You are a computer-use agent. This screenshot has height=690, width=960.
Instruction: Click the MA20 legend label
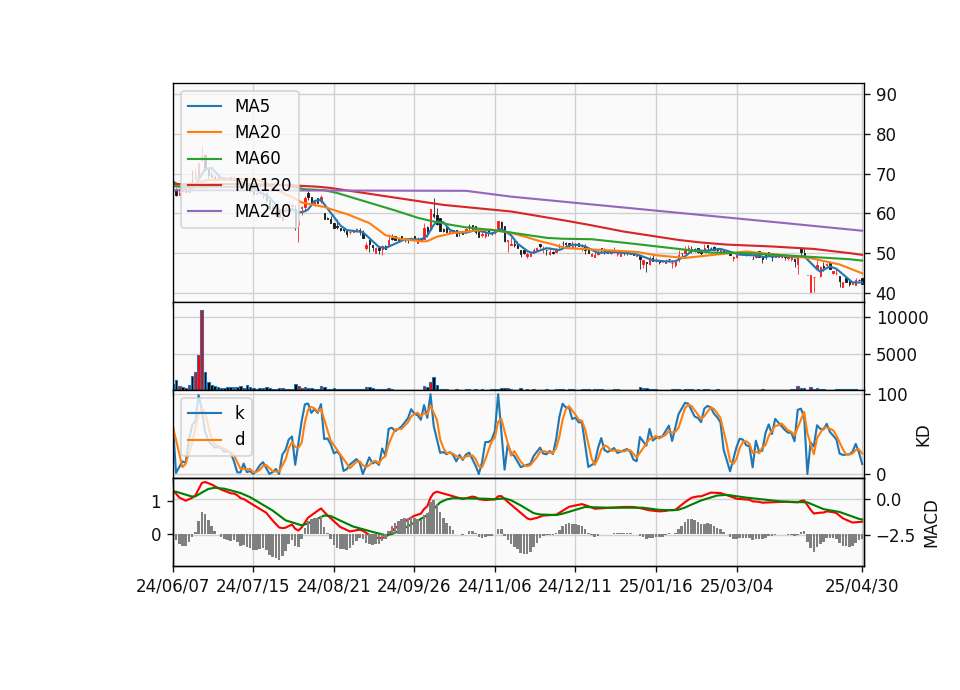(x=257, y=132)
